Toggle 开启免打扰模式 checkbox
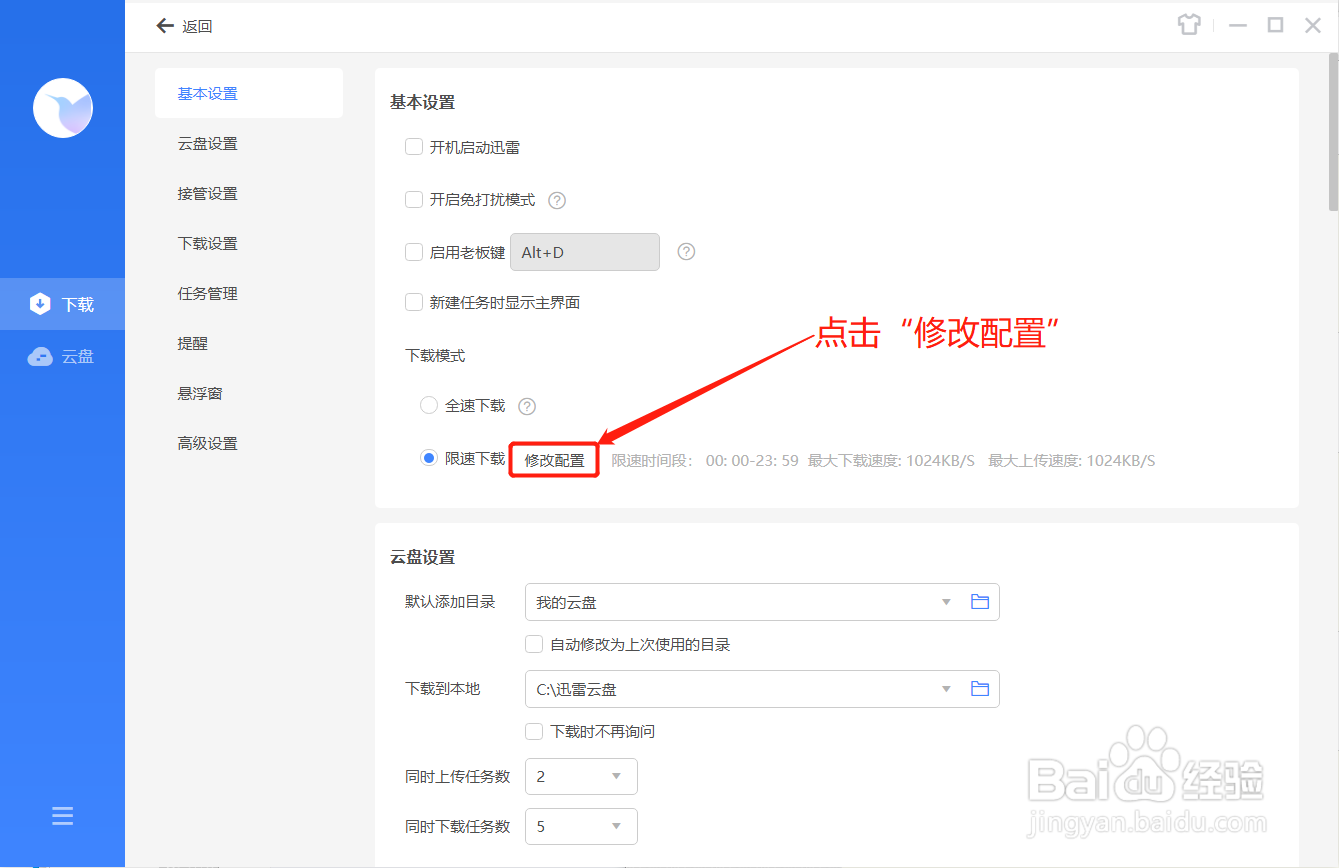The width and height of the screenshot is (1339, 868). pyautogui.click(x=414, y=199)
